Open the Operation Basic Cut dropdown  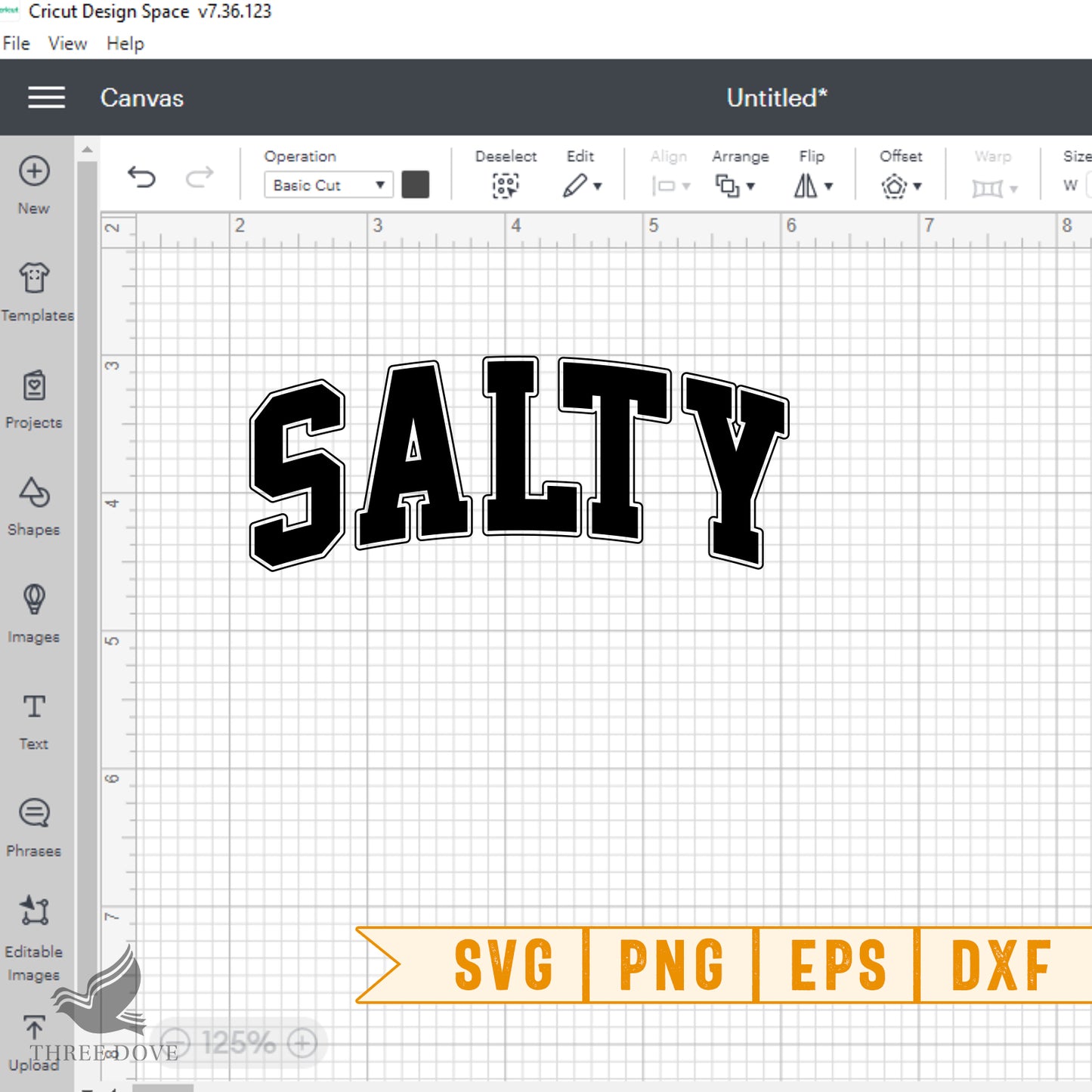coord(329,185)
